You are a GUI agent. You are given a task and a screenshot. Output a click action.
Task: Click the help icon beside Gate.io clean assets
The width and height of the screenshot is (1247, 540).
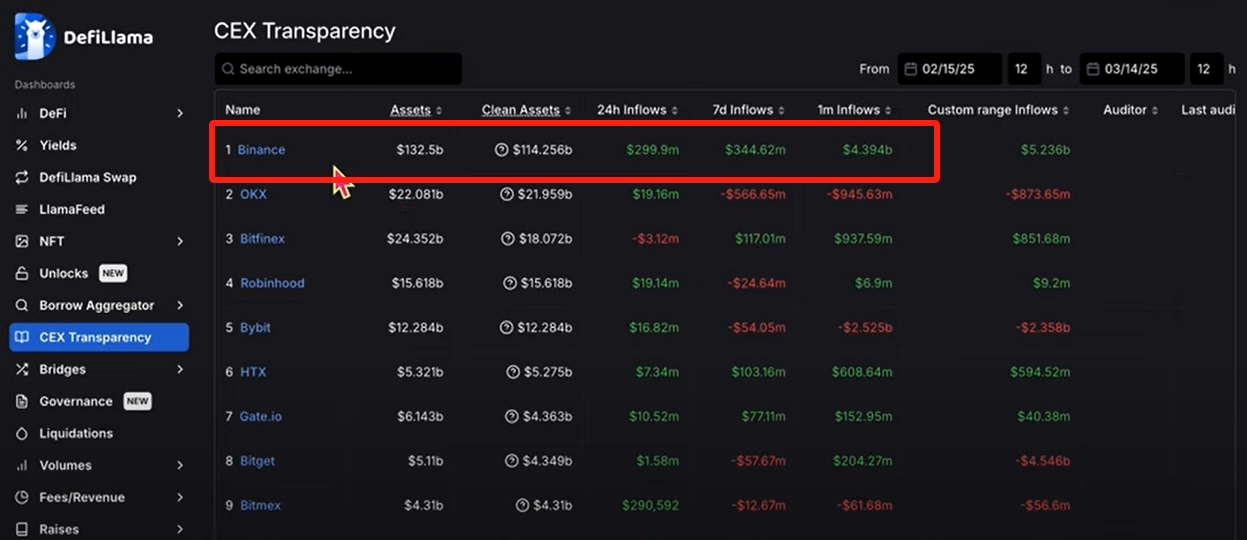(513, 416)
